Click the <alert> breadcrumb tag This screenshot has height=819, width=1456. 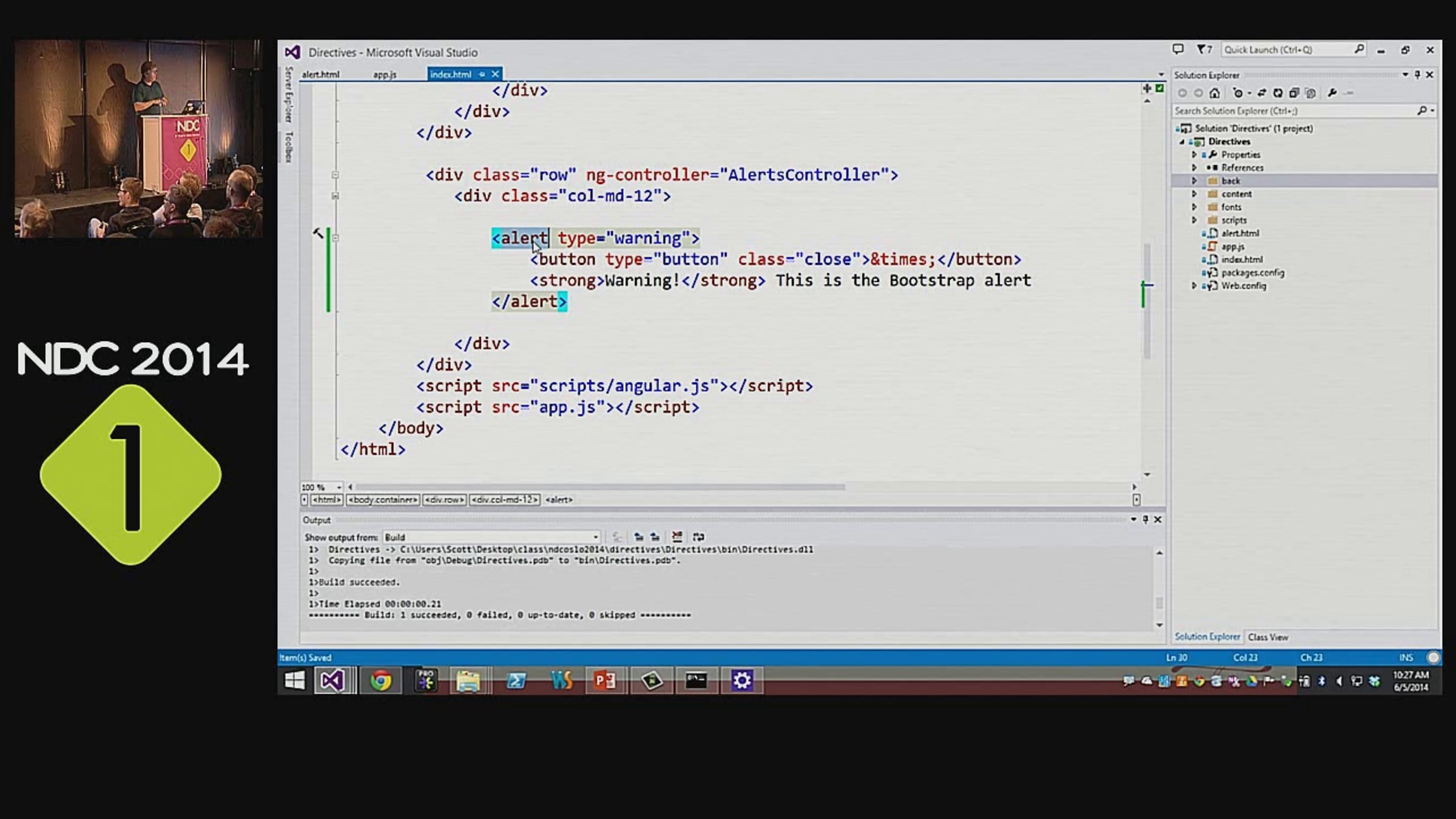click(559, 500)
